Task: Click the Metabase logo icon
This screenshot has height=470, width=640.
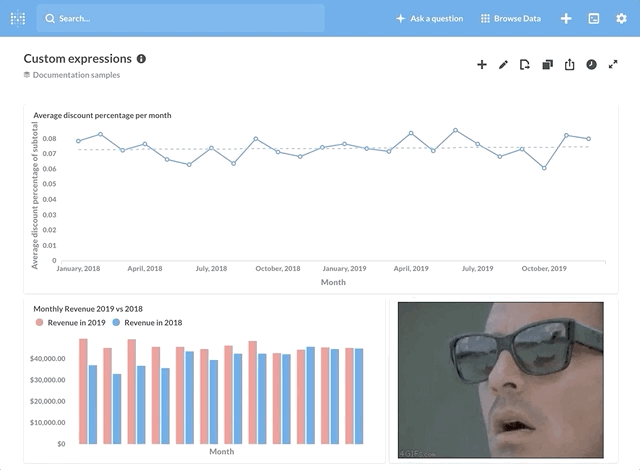Action: point(18,18)
